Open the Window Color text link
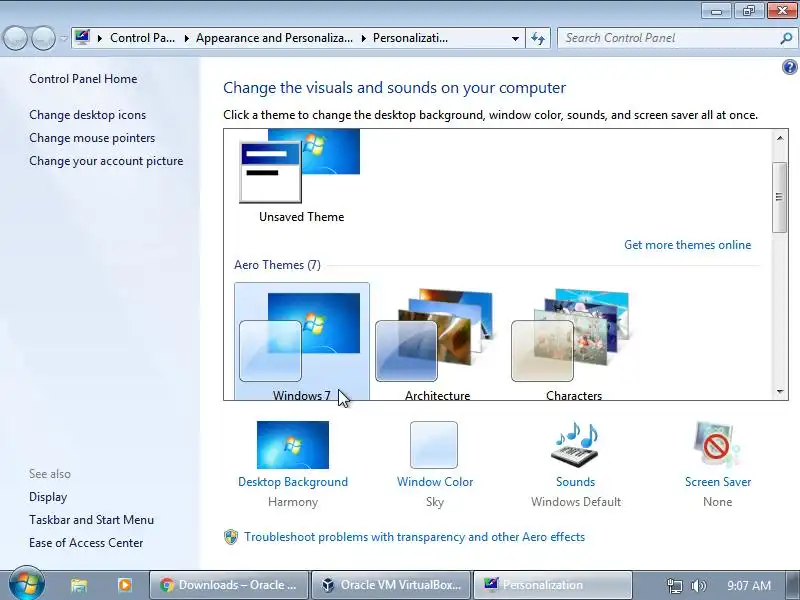The image size is (800, 600). tap(435, 482)
